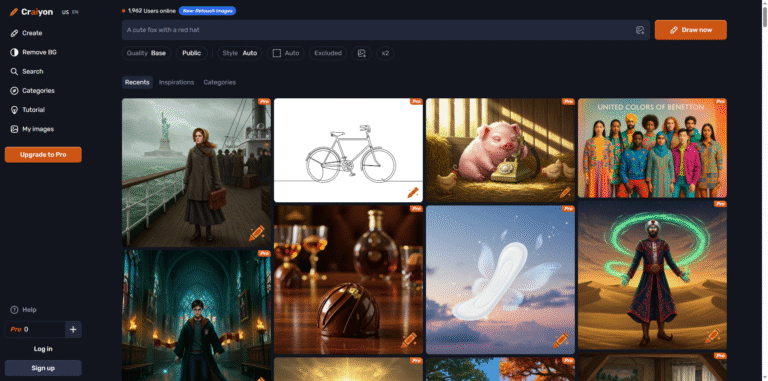Open the chocolate truffle and whiskey image
Image resolution: width=768 pixels, height=381 pixels.
(x=348, y=280)
